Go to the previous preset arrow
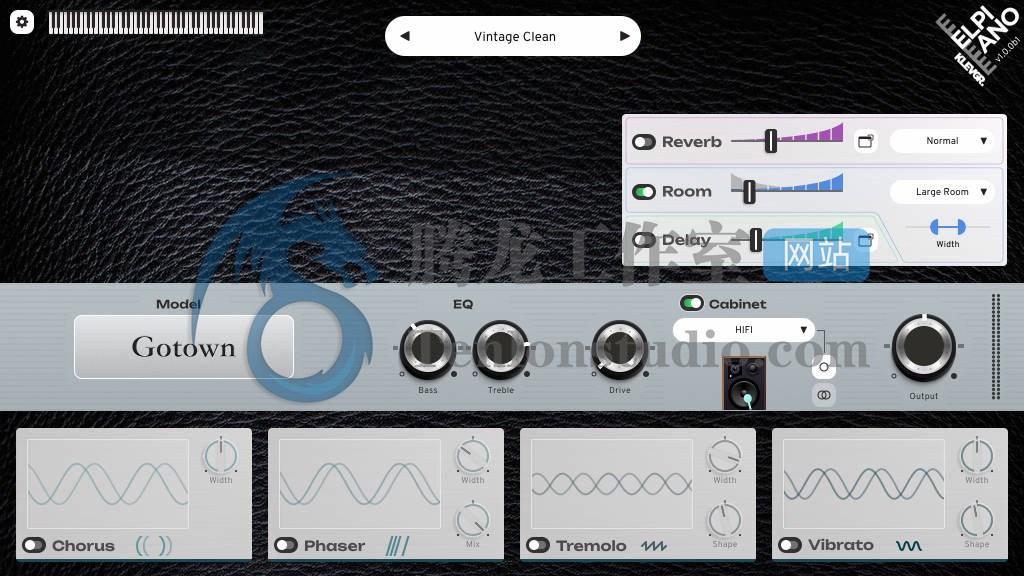The image size is (1024, 576). tap(405, 36)
